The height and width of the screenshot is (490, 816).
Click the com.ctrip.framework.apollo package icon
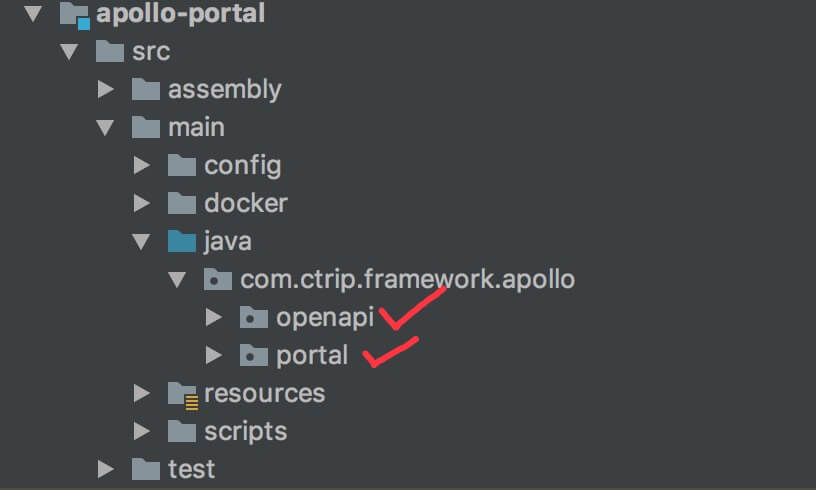pyautogui.click(x=218, y=279)
